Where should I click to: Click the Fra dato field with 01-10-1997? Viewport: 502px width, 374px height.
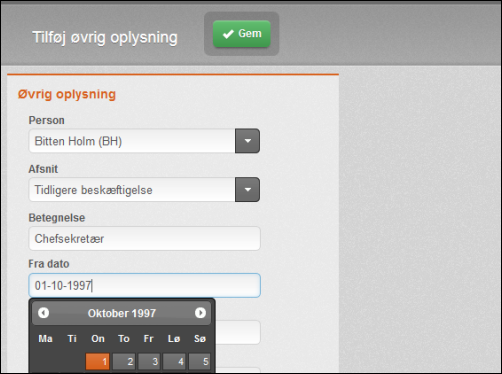pyautogui.click(x=144, y=285)
